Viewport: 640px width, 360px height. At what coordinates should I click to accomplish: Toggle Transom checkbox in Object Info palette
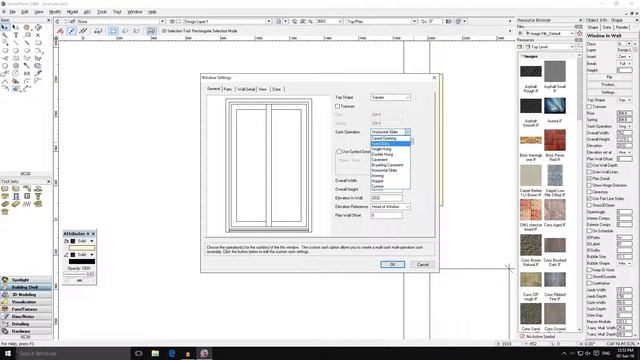click(589, 107)
